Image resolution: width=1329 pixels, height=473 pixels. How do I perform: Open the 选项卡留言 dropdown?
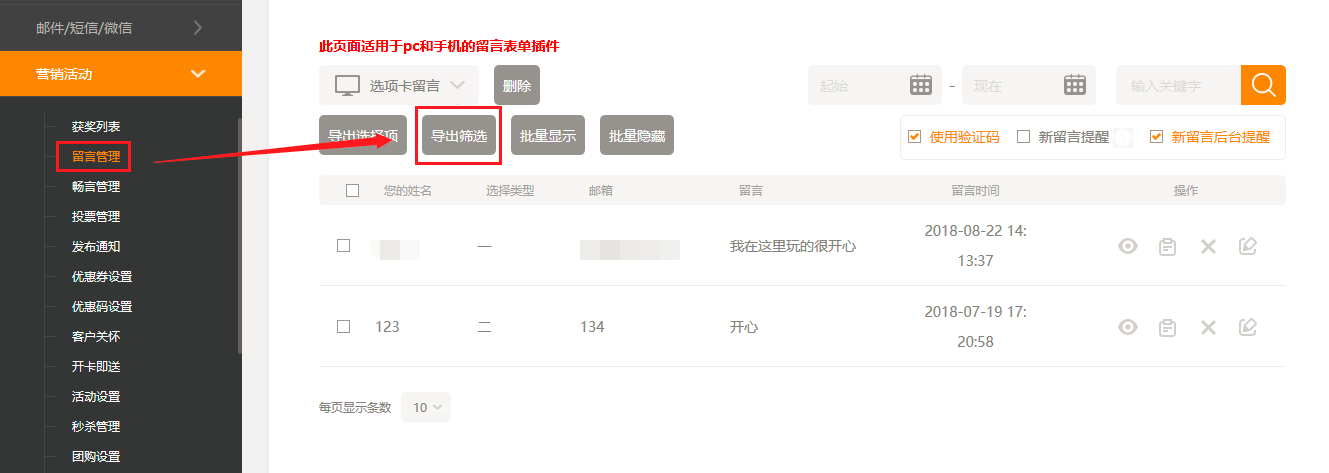[399, 85]
